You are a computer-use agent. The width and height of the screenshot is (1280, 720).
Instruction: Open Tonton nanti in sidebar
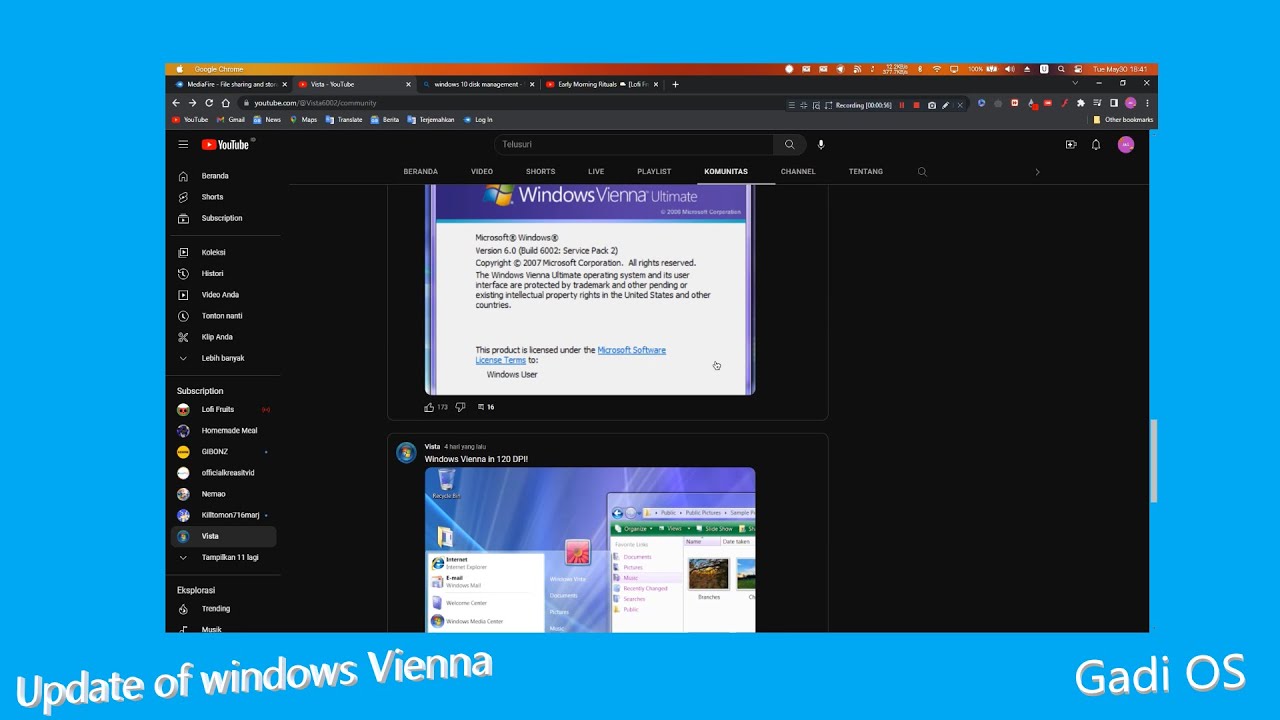(222, 316)
